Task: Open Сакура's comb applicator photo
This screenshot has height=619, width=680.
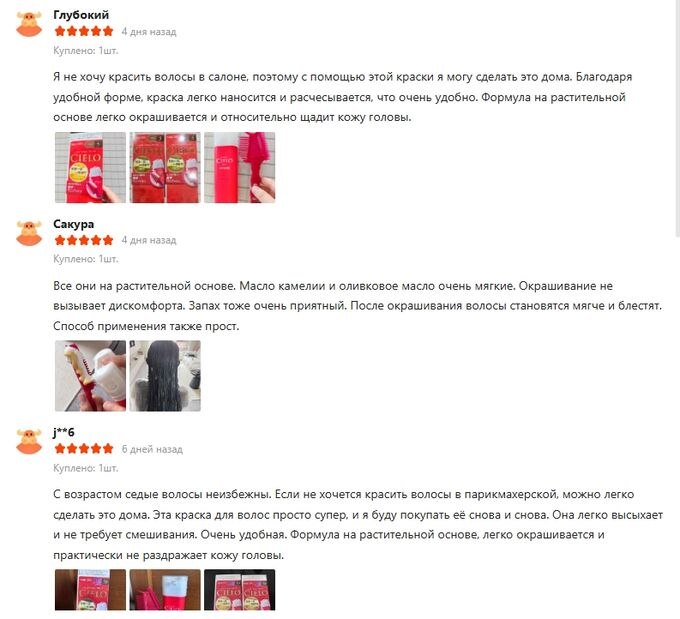Action: pos(90,376)
